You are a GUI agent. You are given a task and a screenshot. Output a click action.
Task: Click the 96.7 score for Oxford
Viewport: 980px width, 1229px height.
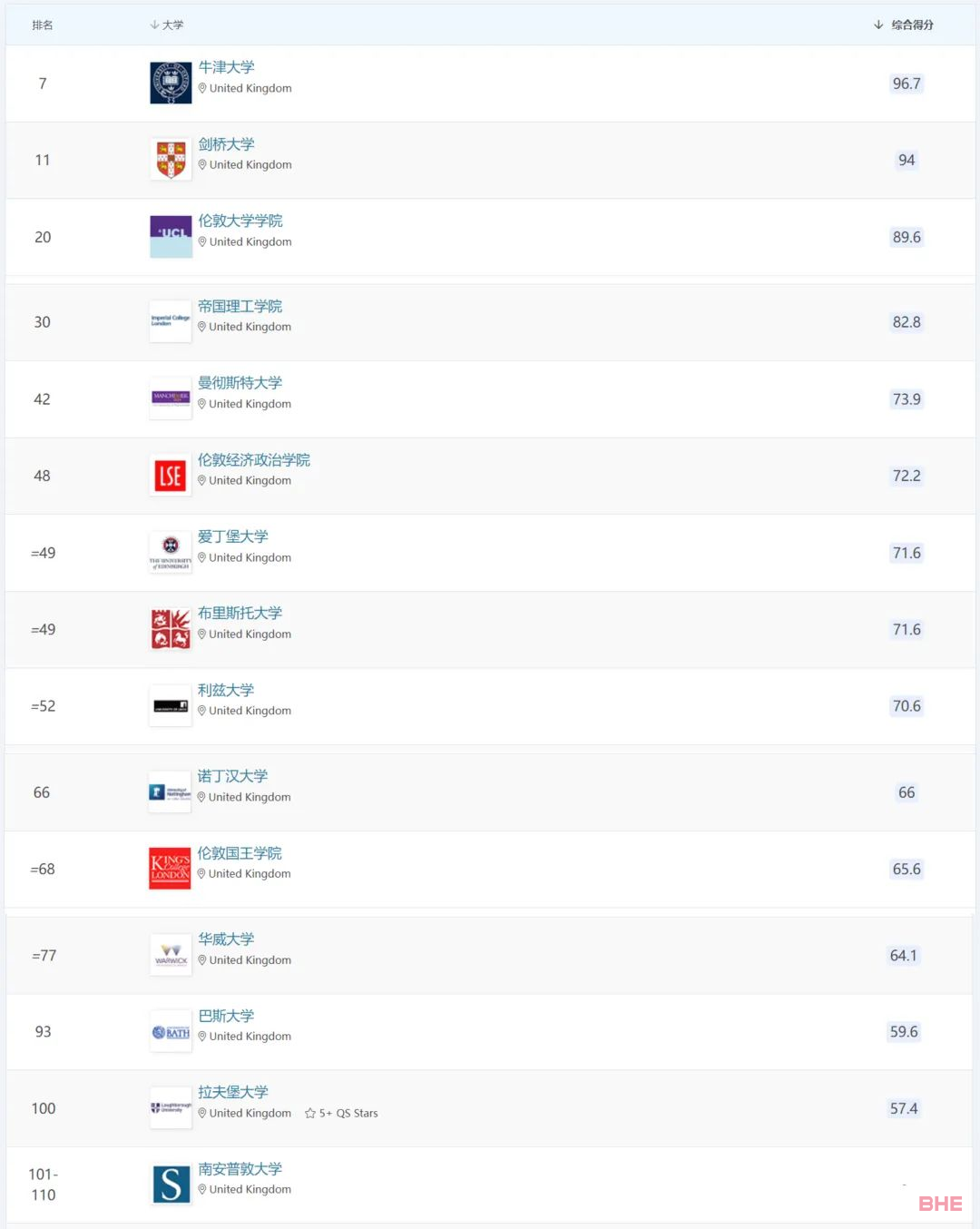906,84
